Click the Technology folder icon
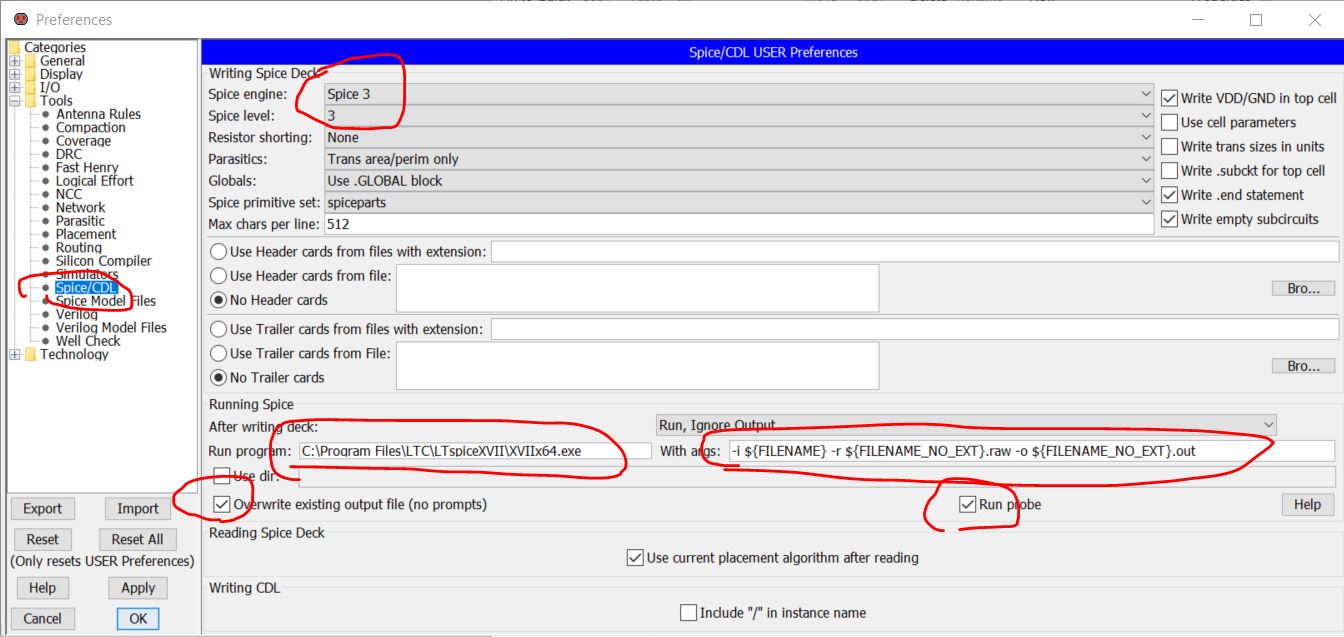The width and height of the screenshot is (1344, 637). (x=30, y=354)
